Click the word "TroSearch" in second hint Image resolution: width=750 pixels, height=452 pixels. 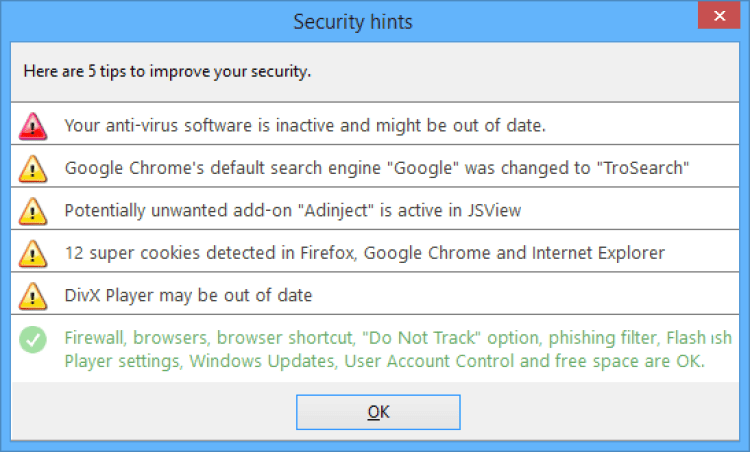point(642,168)
